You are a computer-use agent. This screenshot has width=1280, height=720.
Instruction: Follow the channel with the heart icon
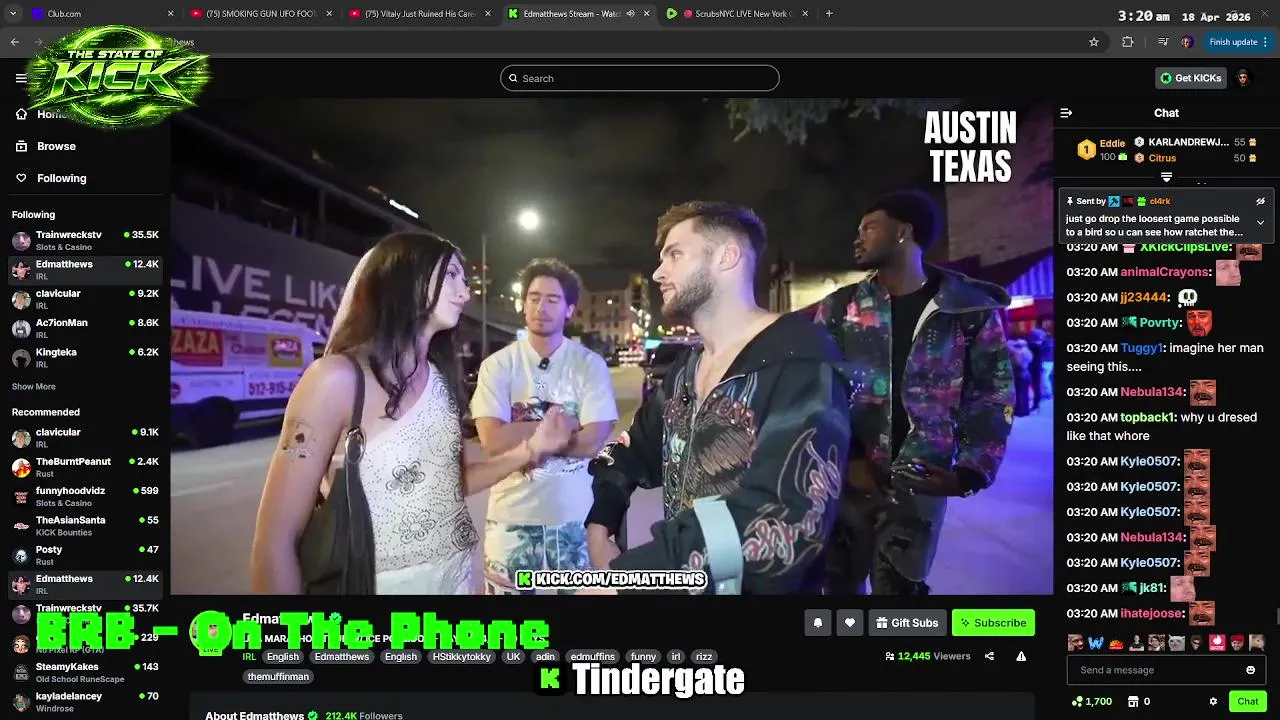(x=849, y=623)
